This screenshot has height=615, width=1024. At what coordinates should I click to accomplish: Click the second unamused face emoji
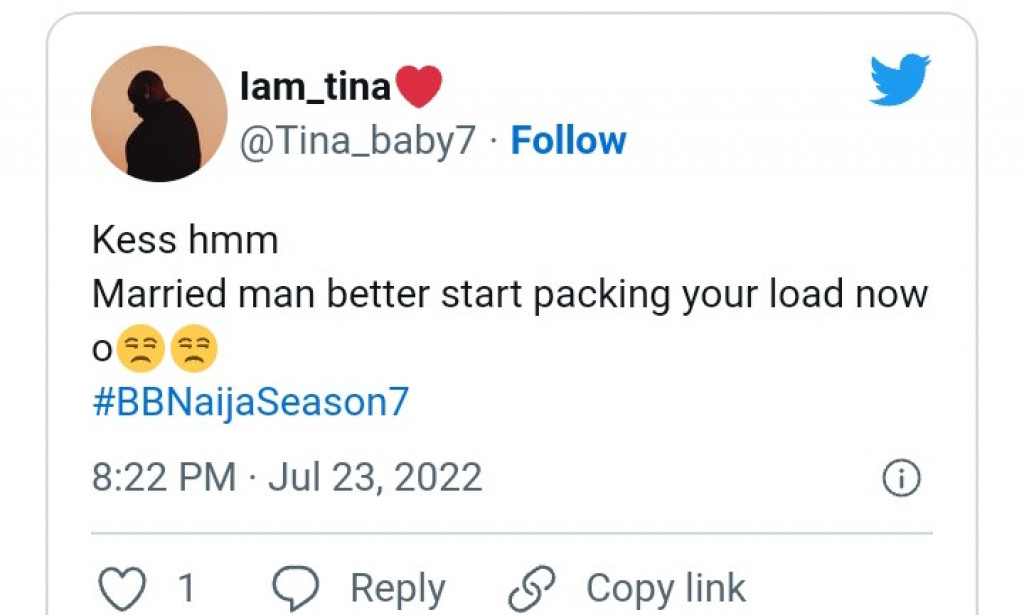192,349
